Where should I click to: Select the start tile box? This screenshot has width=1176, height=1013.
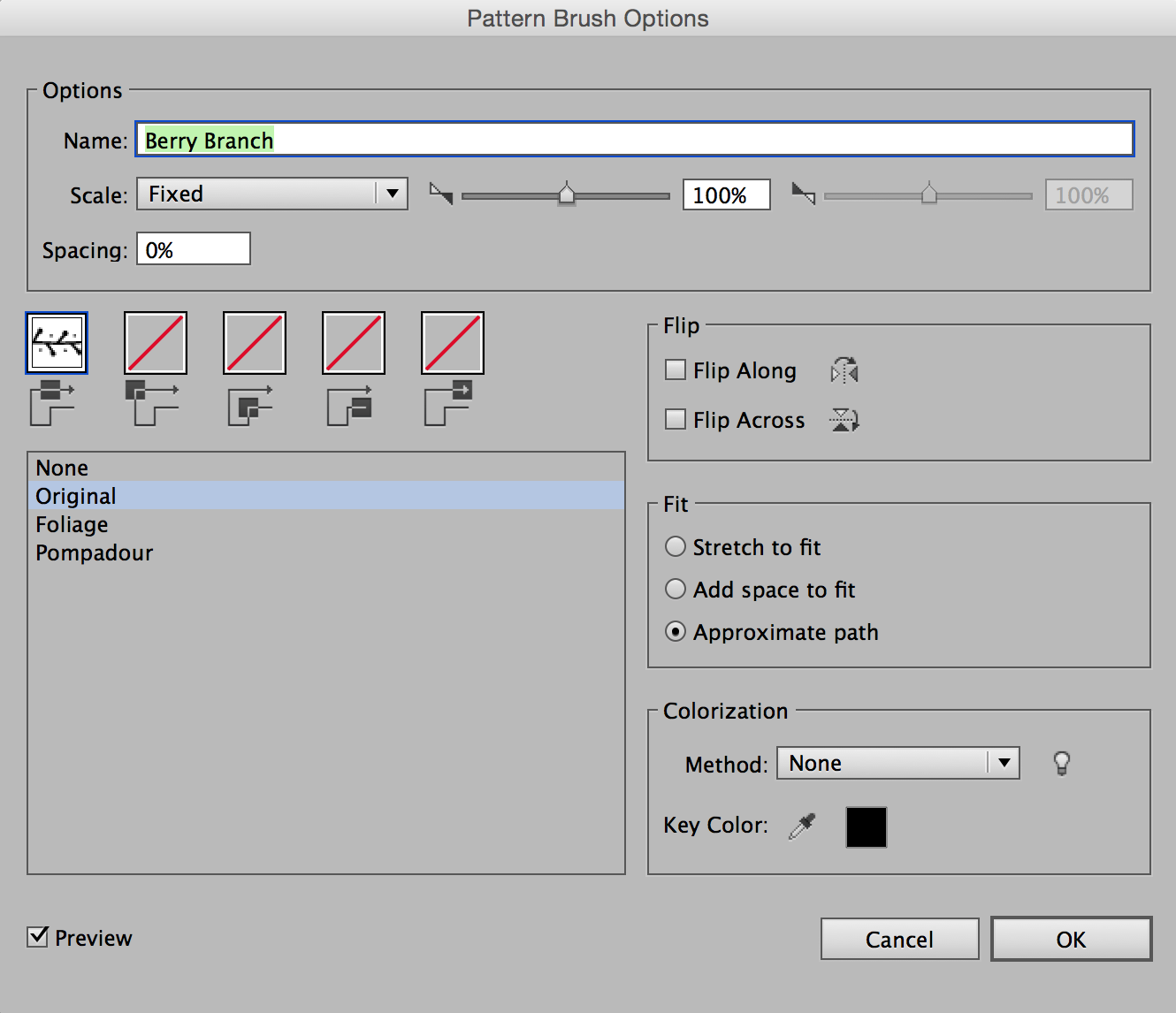pyautogui.click(x=354, y=343)
